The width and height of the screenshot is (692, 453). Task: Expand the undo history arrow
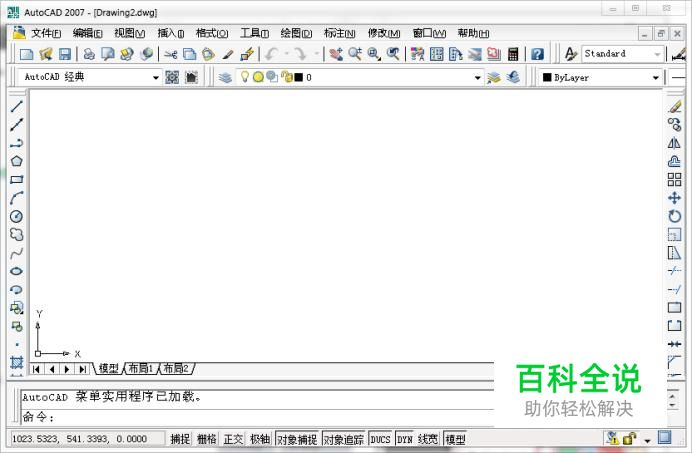286,54
